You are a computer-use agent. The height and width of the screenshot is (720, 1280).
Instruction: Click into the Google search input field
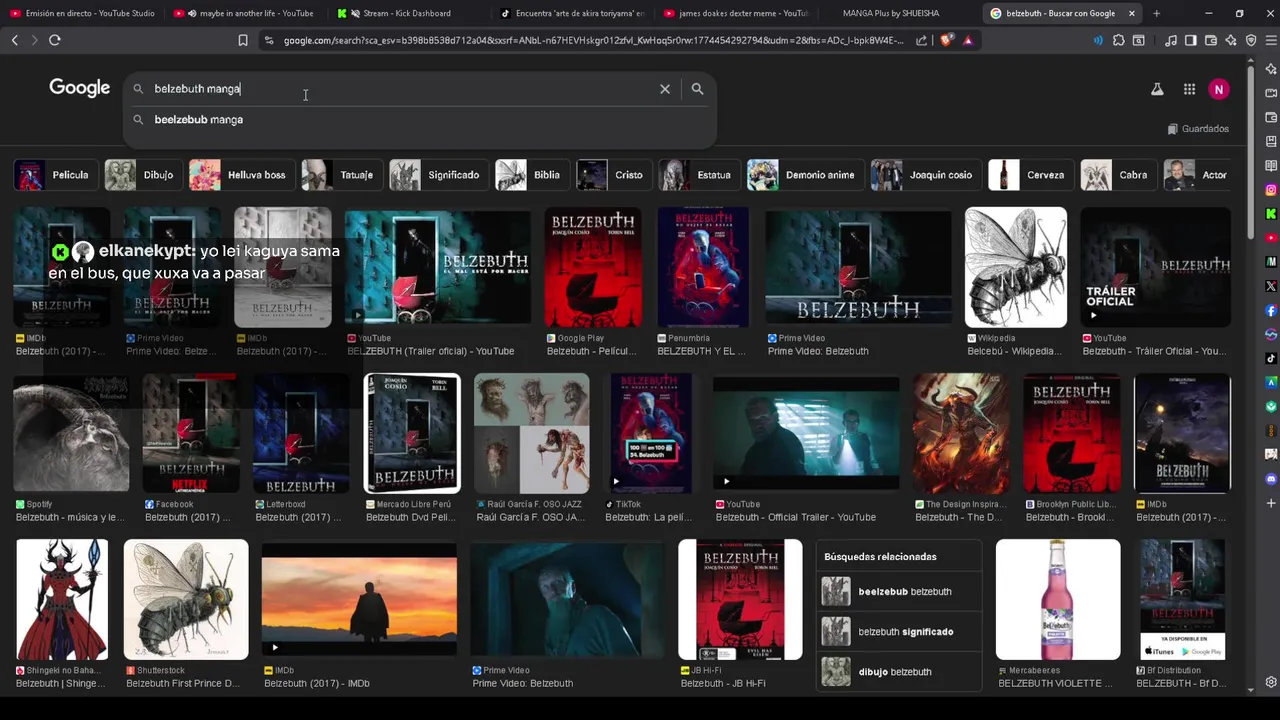click(x=400, y=89)
